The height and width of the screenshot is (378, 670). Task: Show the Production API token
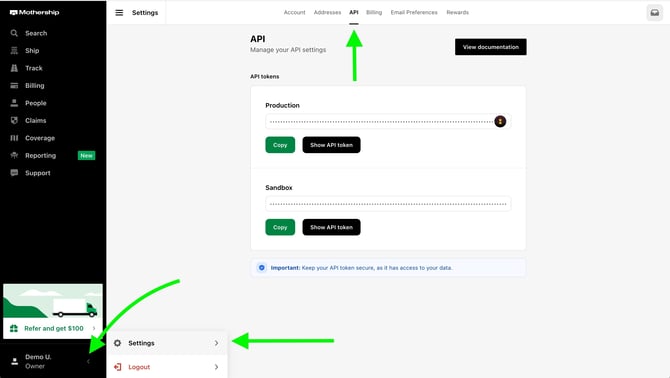click(x=331, y=145)
